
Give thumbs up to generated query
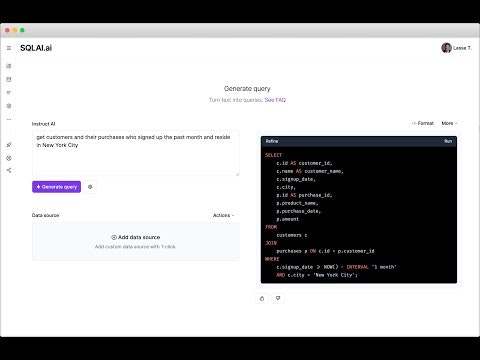[262, 298]
